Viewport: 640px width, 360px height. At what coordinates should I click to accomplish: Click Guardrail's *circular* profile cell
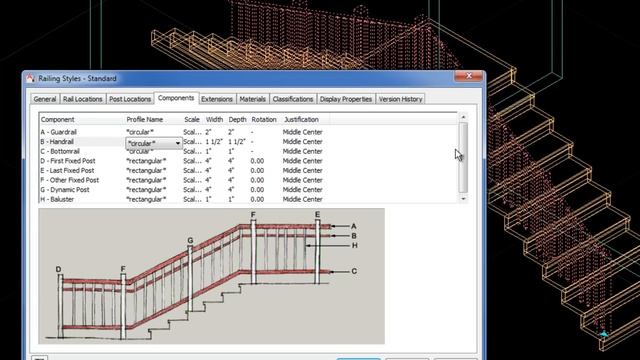140,132
